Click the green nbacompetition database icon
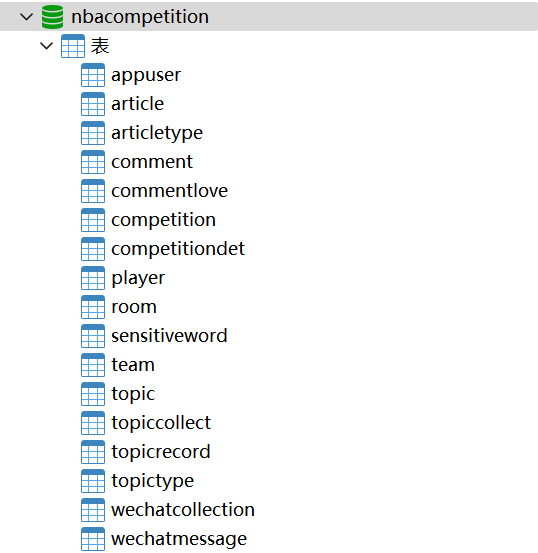 point(53,17)
